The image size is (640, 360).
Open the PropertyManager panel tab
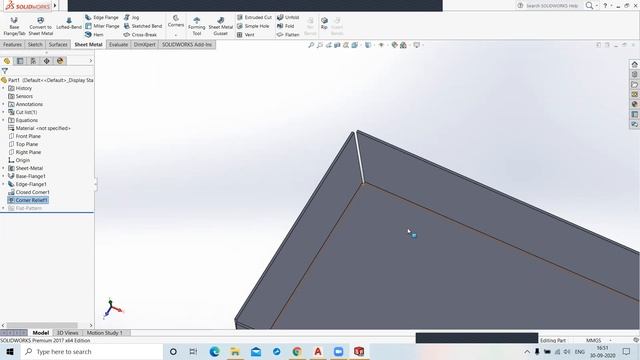tap(20, 61)
